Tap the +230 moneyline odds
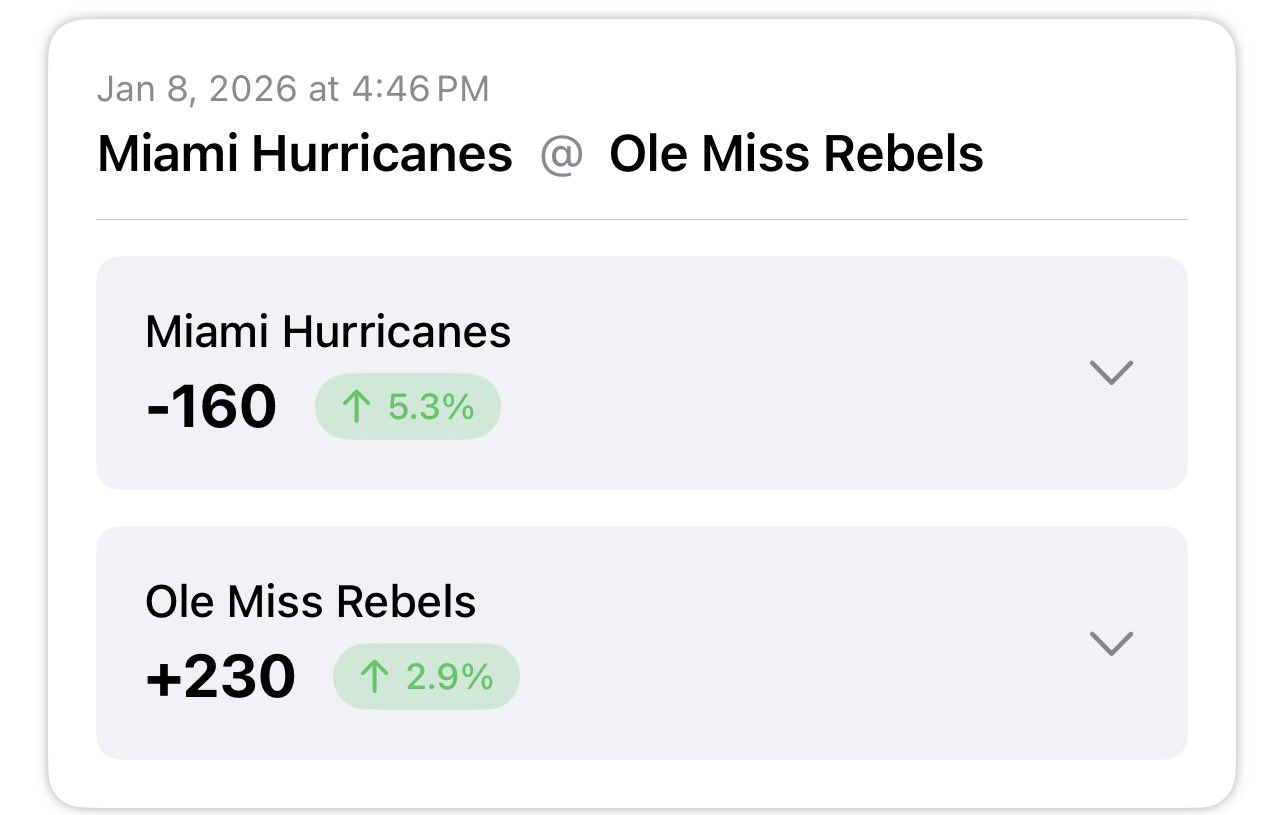Viewport: 1284px width, 815px height. (x=221, y=677)
